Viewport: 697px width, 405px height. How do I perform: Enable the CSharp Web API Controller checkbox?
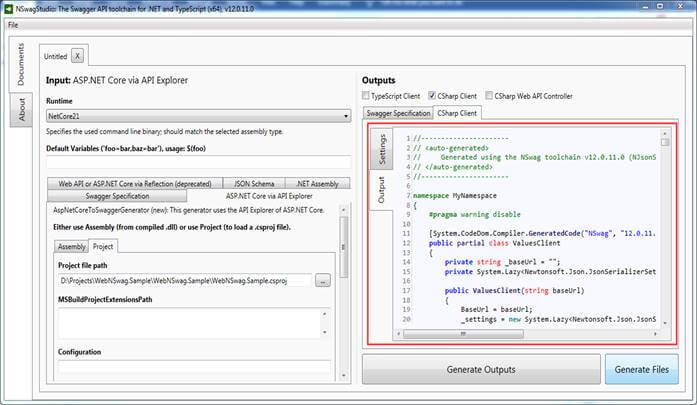point(489,96)
